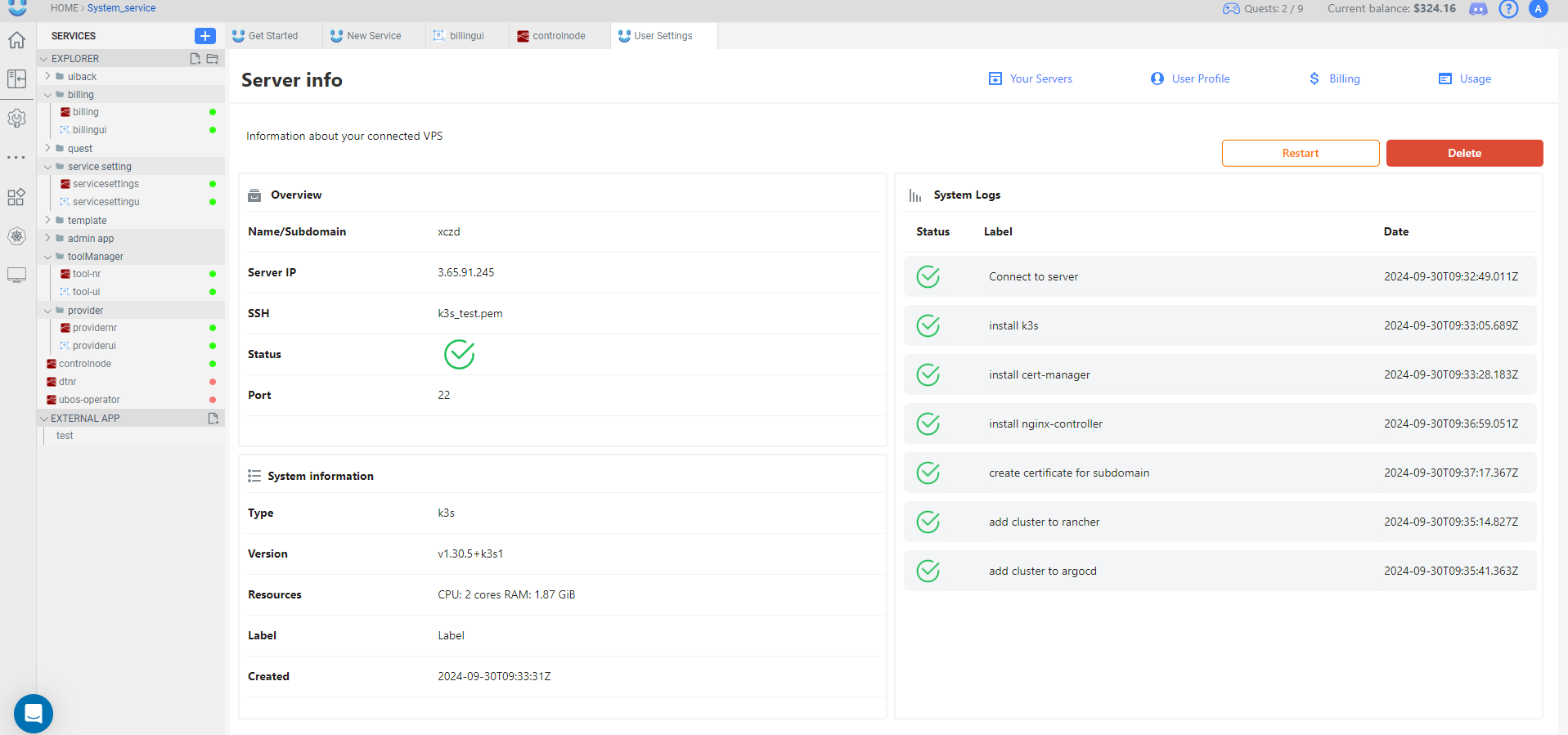Click the Restart server button
Screen dimensions: 1568x735
[x=1301, y=153]
